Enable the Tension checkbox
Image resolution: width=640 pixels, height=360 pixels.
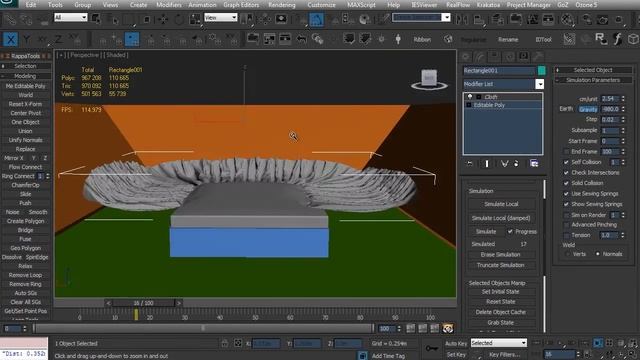point(566,236)
